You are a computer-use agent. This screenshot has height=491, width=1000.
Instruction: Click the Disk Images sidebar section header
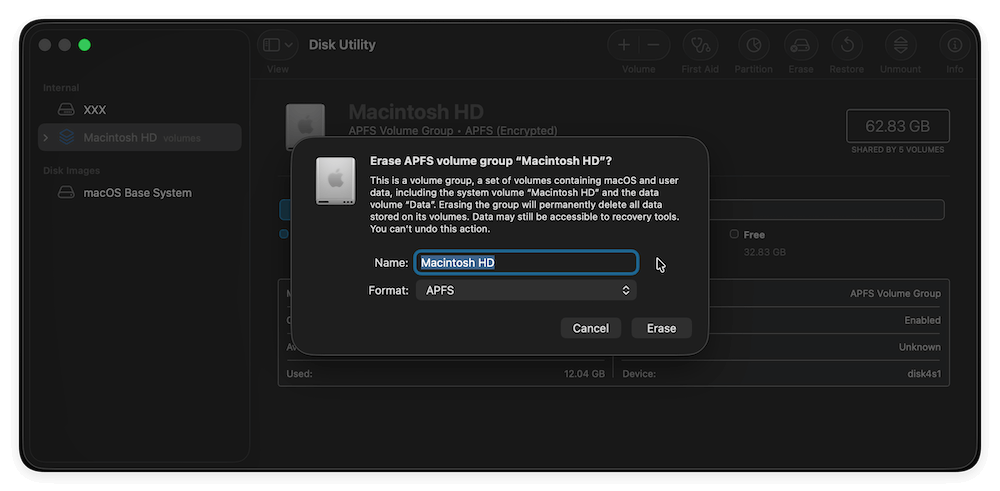71,170
